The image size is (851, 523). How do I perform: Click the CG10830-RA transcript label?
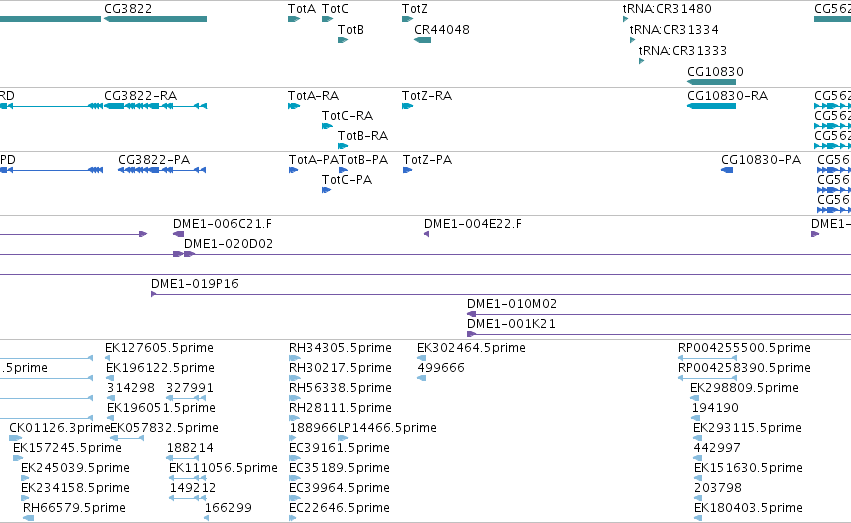point(728,96)
